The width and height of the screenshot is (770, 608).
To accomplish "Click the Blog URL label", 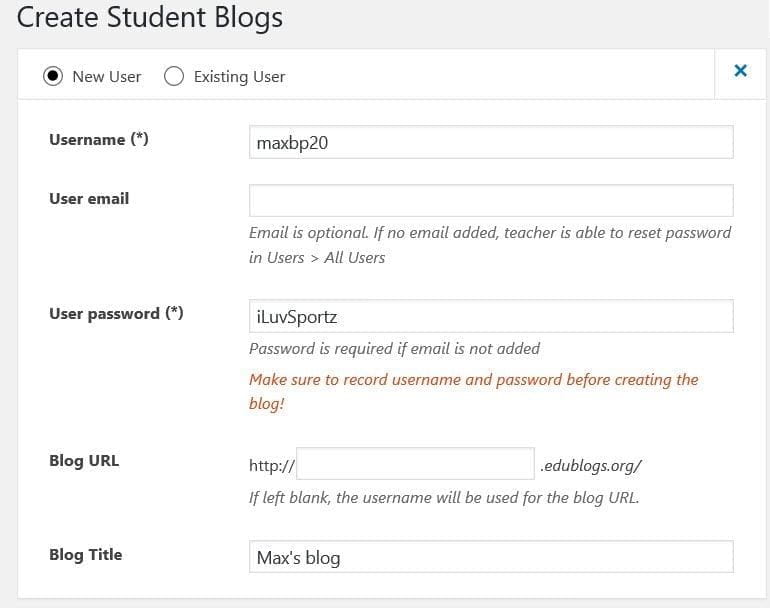I will click(x=84, y=461).
